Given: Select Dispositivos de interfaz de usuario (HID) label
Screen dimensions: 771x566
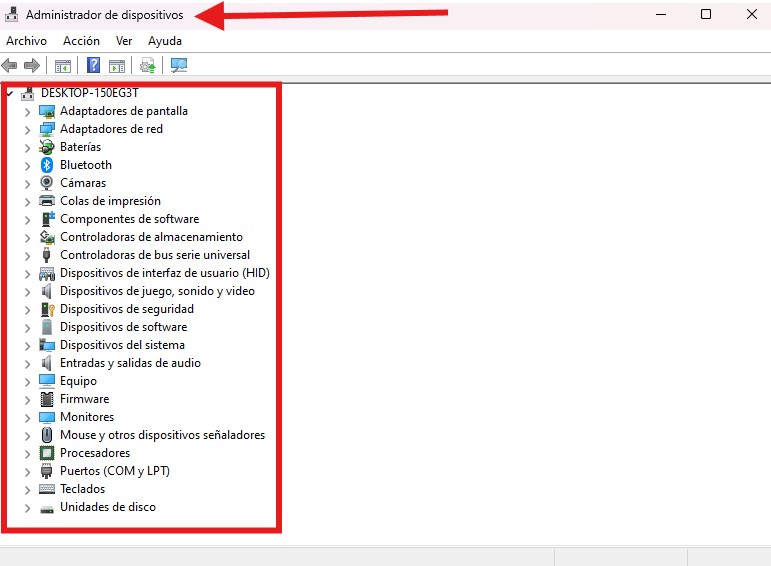Looking at the screenshot, I should tap(165, 273).
